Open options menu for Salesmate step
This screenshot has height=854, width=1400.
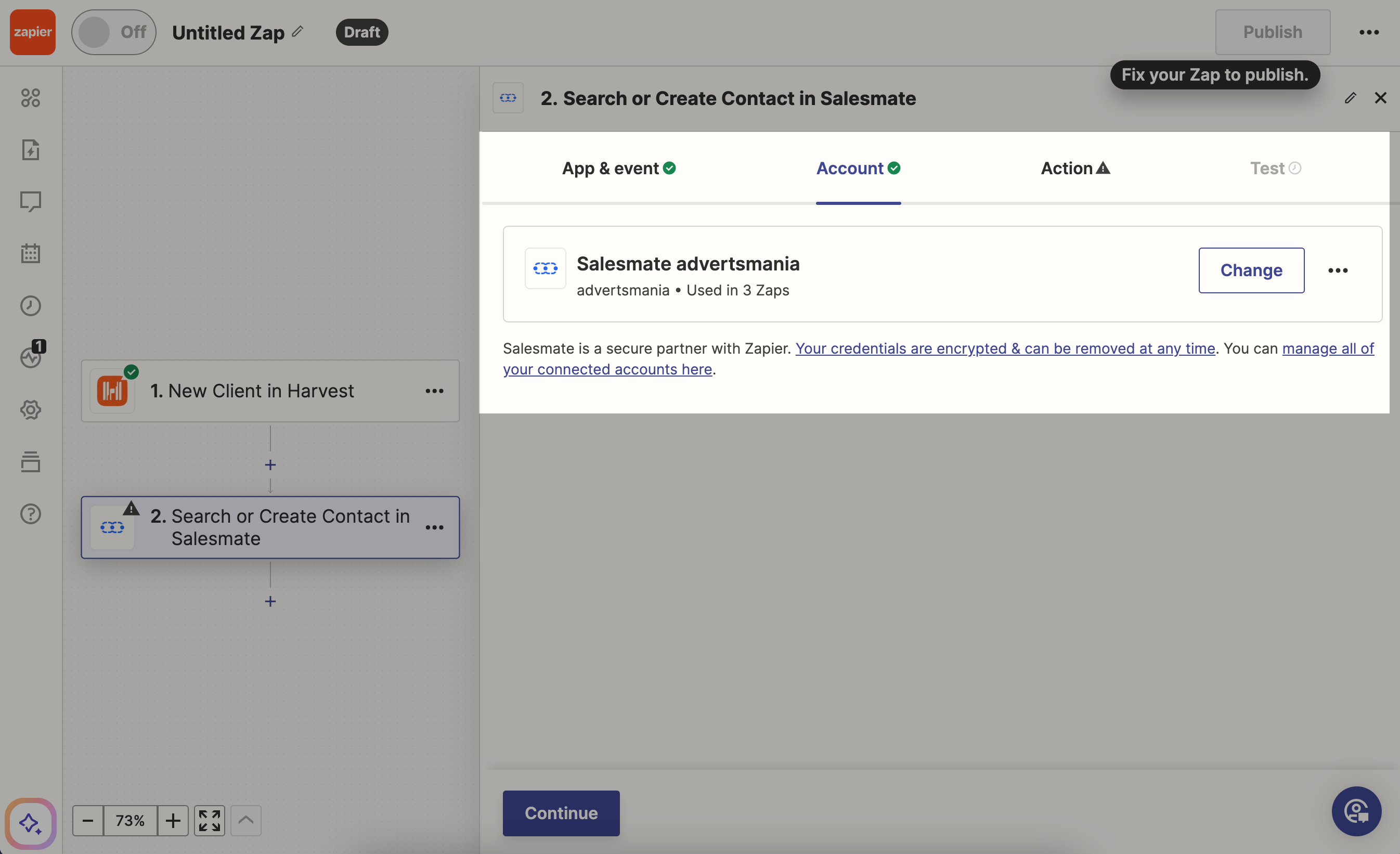click(x=435, y=527)
